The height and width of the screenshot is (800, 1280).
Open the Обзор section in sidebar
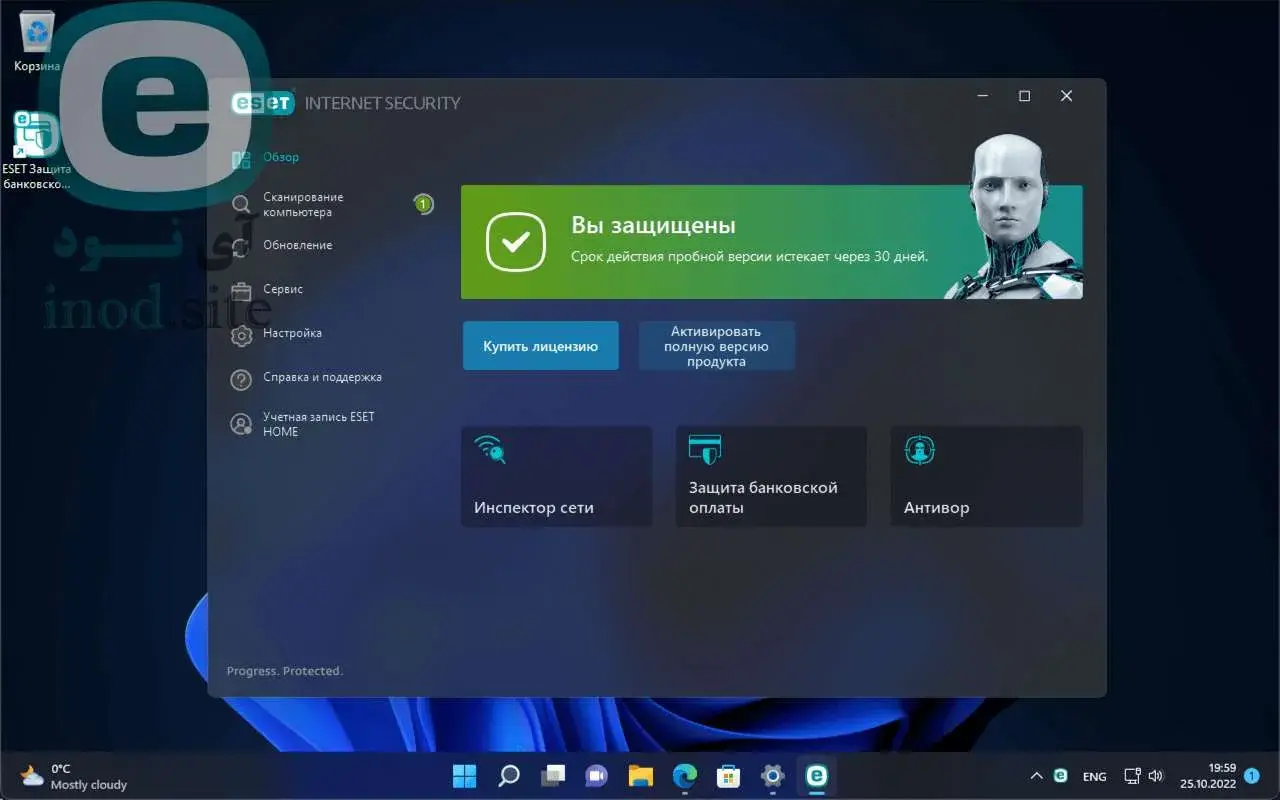(x=281, y=157)
